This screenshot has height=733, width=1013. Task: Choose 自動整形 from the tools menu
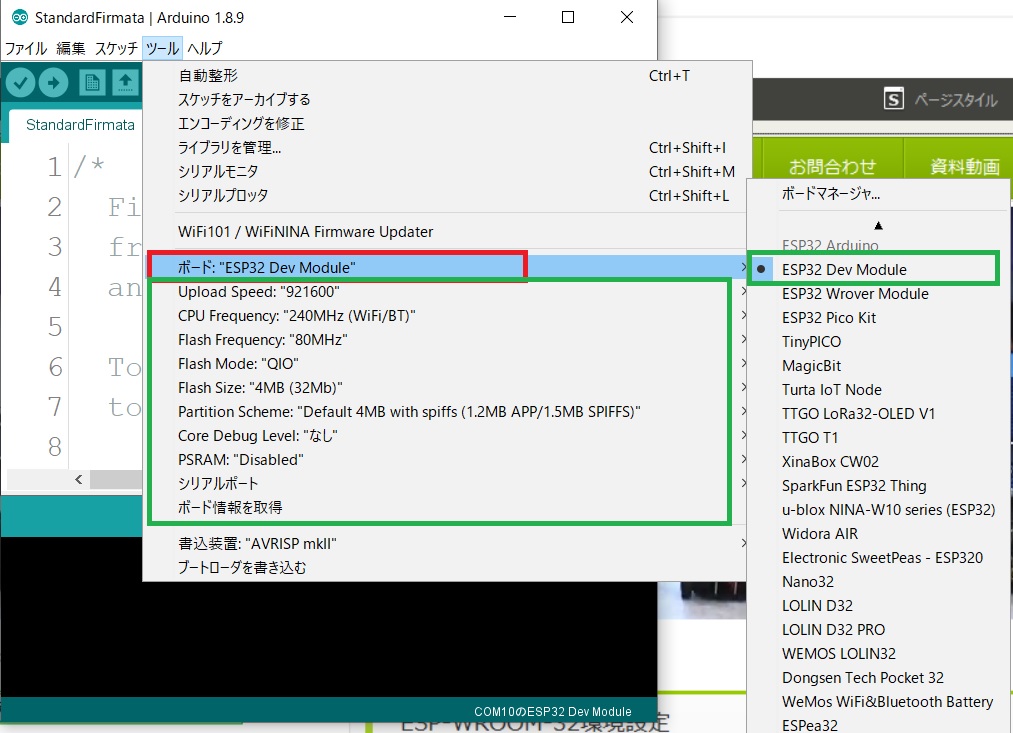[x=447, y=76]
